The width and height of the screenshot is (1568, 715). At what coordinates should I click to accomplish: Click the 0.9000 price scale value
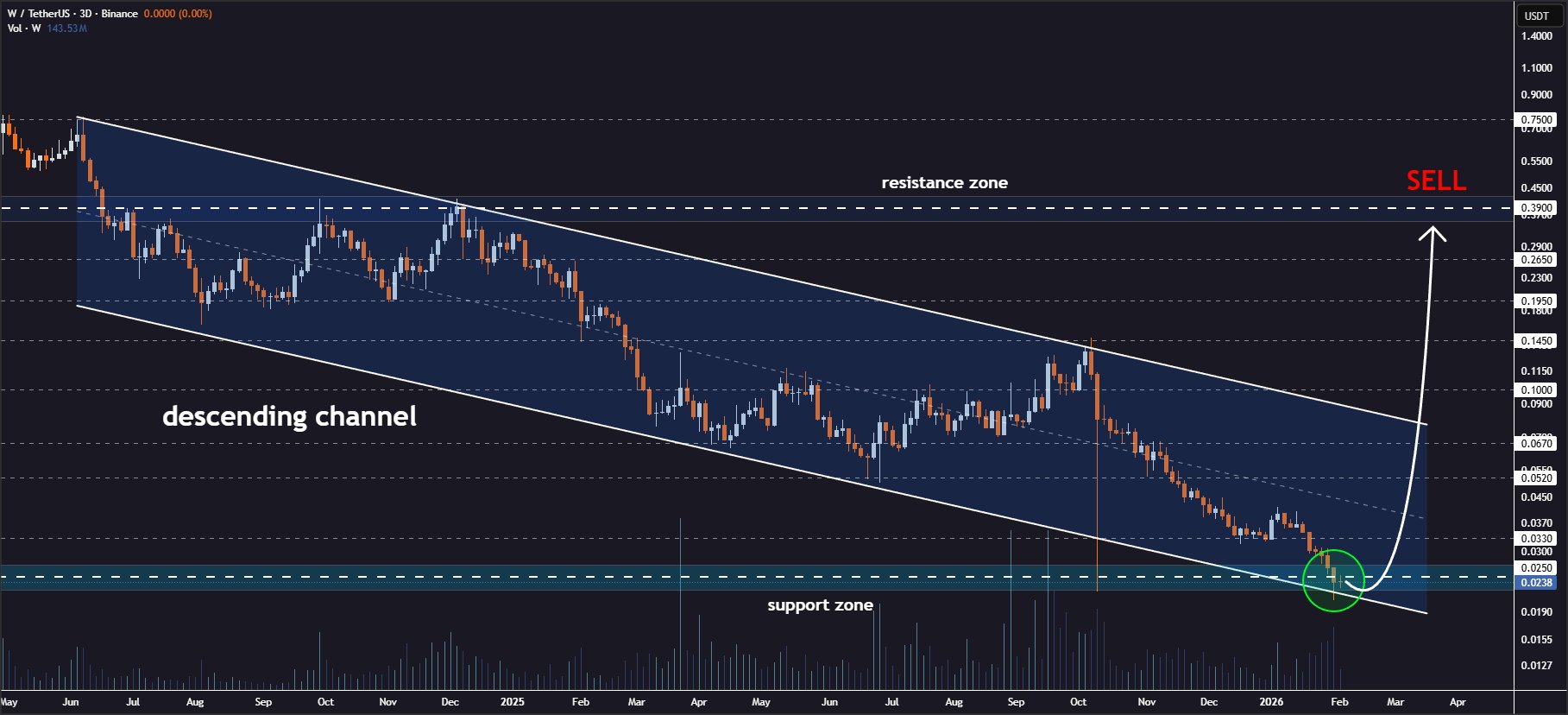(1536, 95)
